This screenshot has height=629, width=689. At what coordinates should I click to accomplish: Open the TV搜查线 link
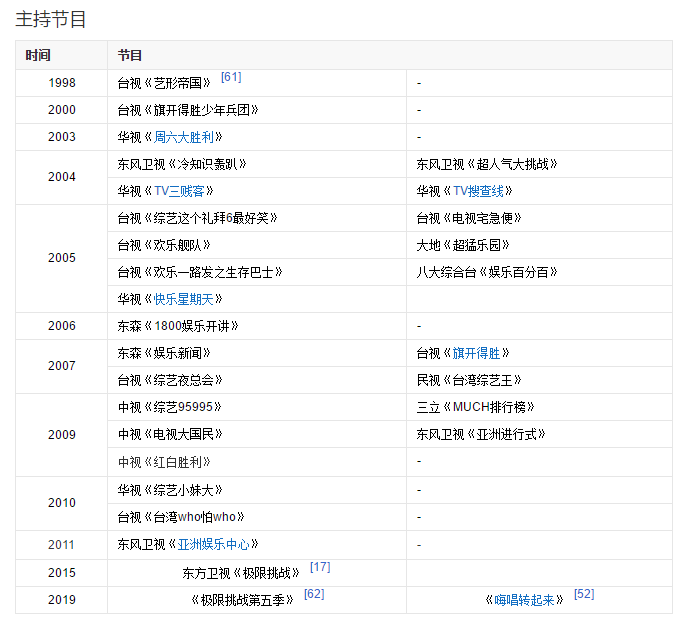pyautogui.click(x=479, y=191)
